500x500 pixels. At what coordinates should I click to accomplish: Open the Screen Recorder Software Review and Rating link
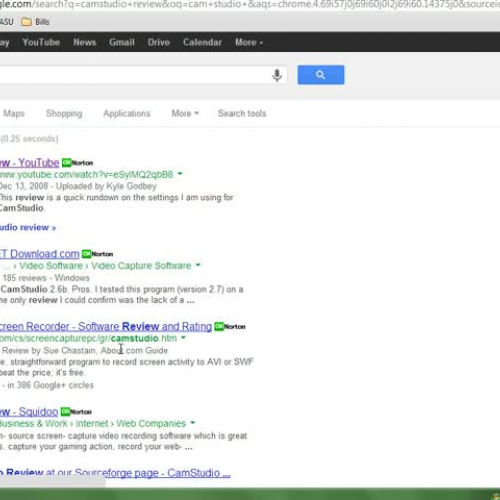point(106,327)
